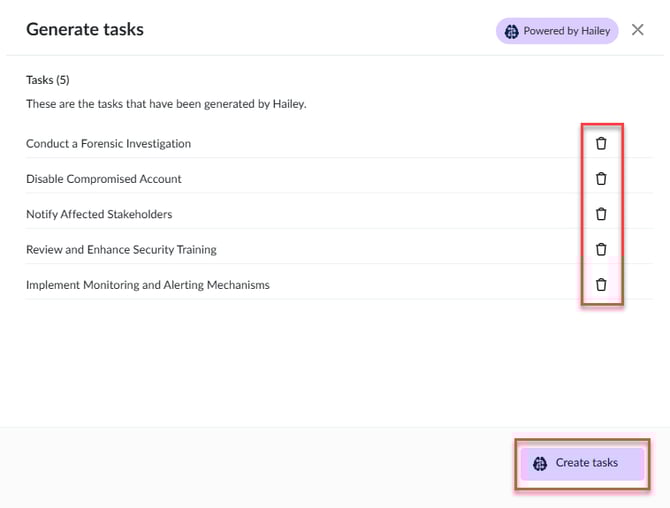The height and width of the screenshot is (508, 670).
Task: Click the Powered by Hailey badge text
Action: (566, 31)
